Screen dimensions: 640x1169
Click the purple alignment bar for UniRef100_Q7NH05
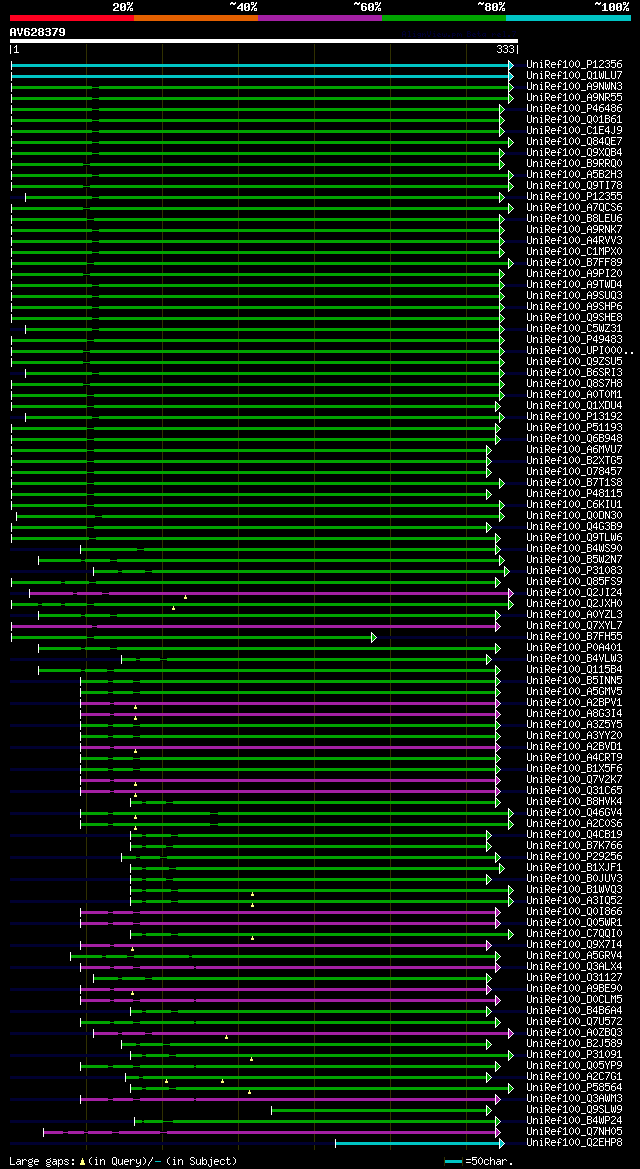coord(272,1132)
